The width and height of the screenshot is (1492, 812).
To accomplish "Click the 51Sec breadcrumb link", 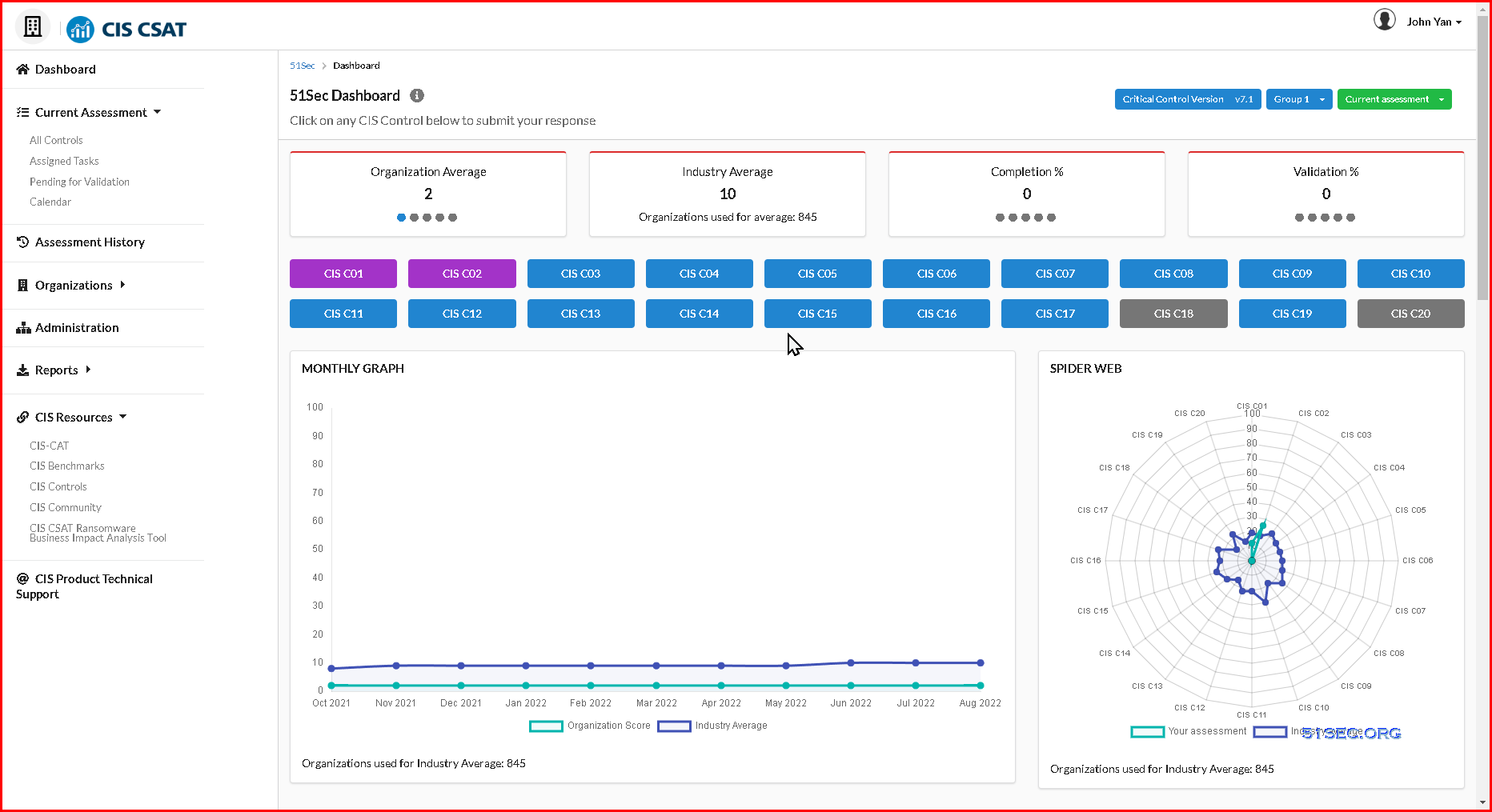I will click(302, 66).
